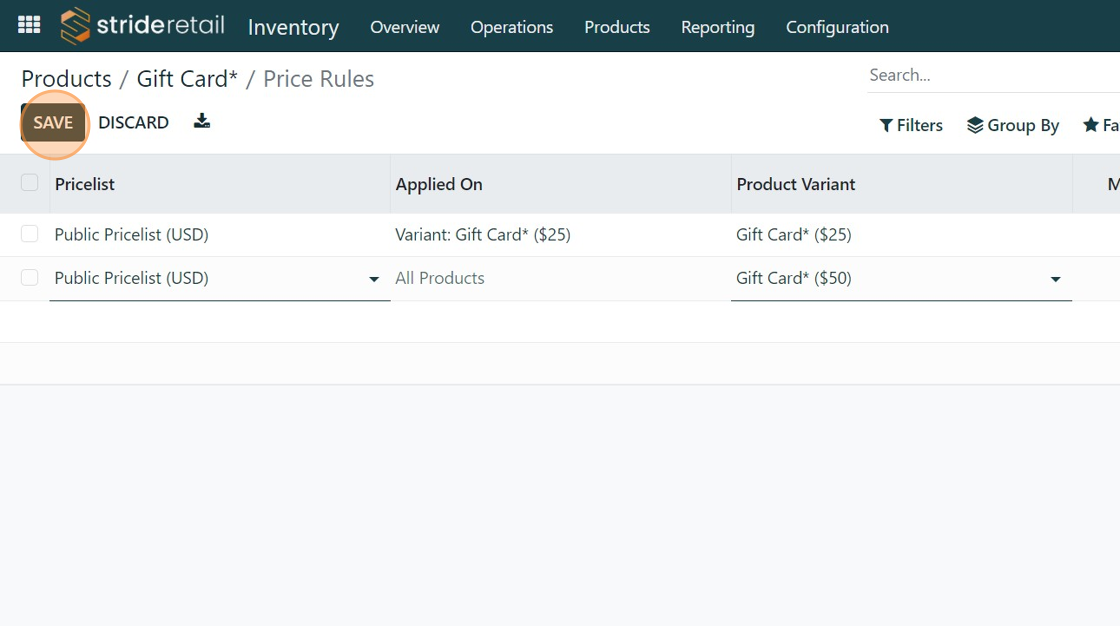Open the Configuration menu

click(837, 27)
